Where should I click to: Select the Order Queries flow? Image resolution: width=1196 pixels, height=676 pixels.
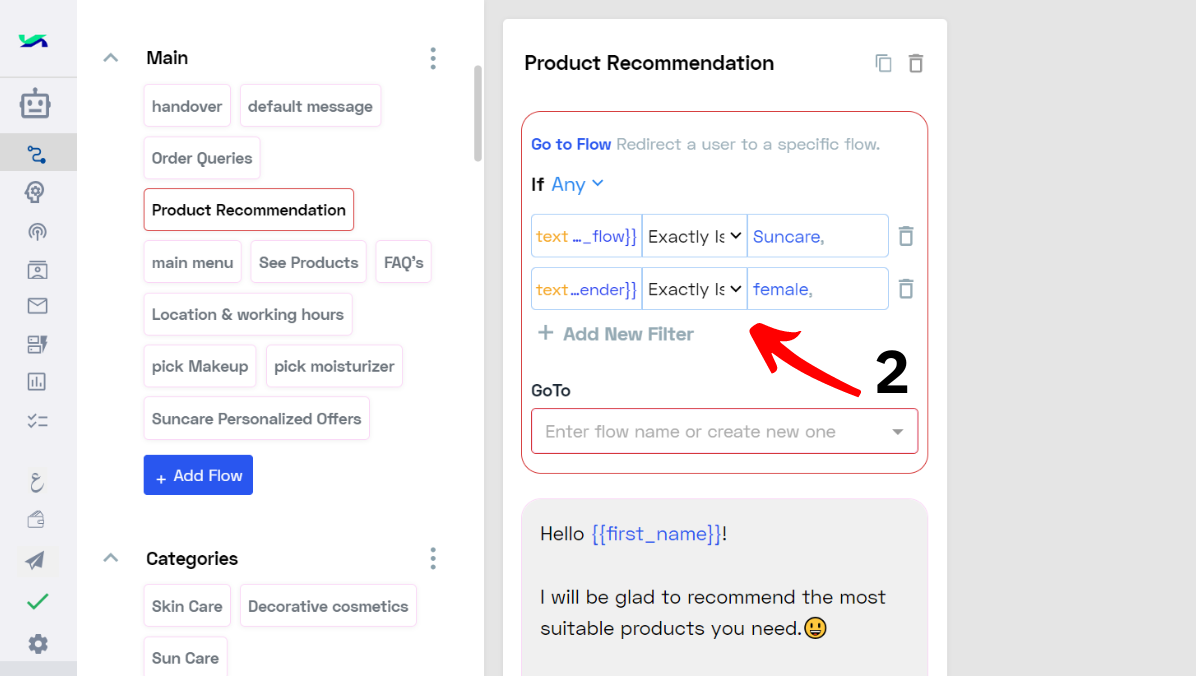(x=201, y=158)
